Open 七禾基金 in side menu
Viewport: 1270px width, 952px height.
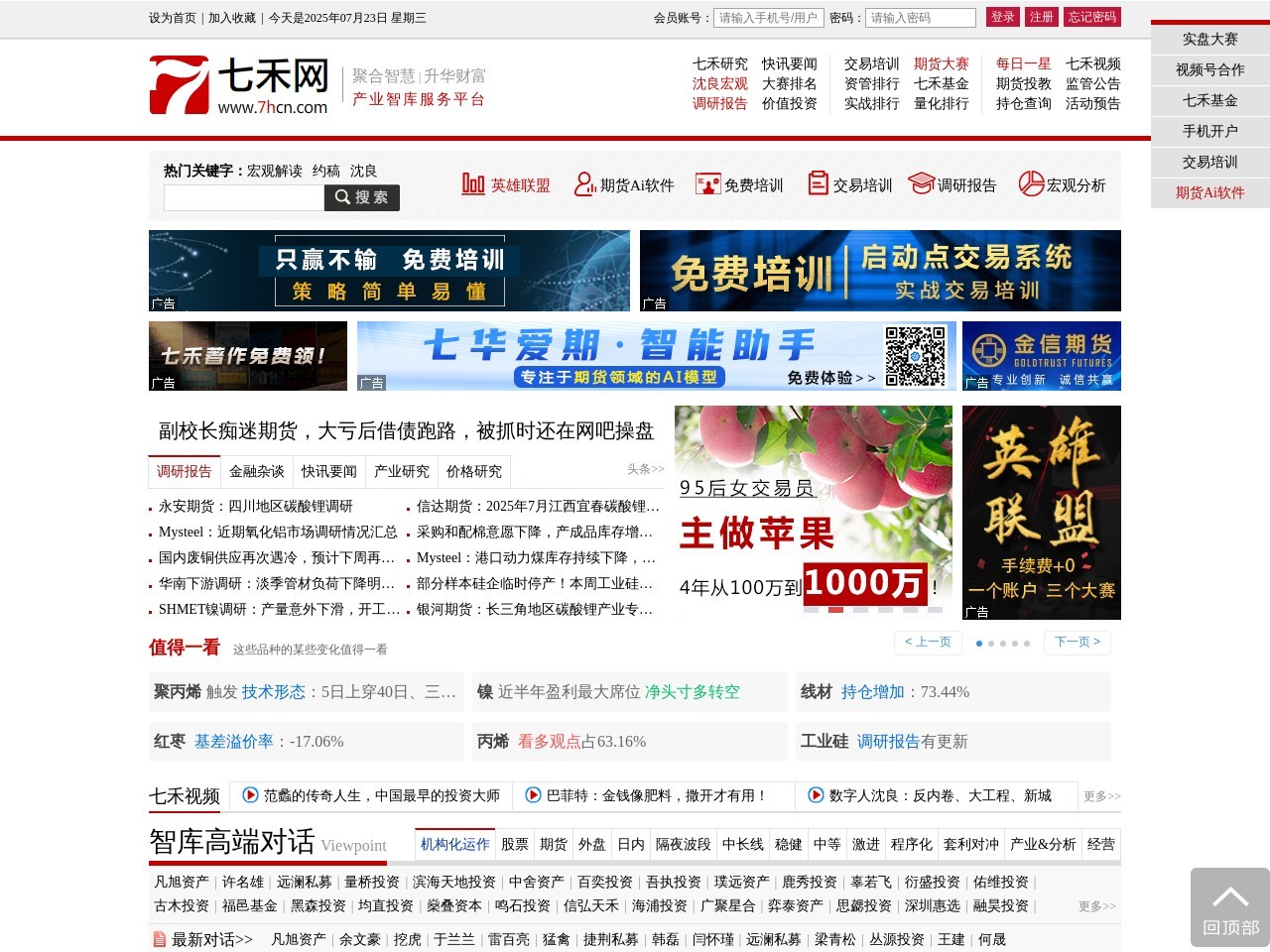(x=1210, y=101)
